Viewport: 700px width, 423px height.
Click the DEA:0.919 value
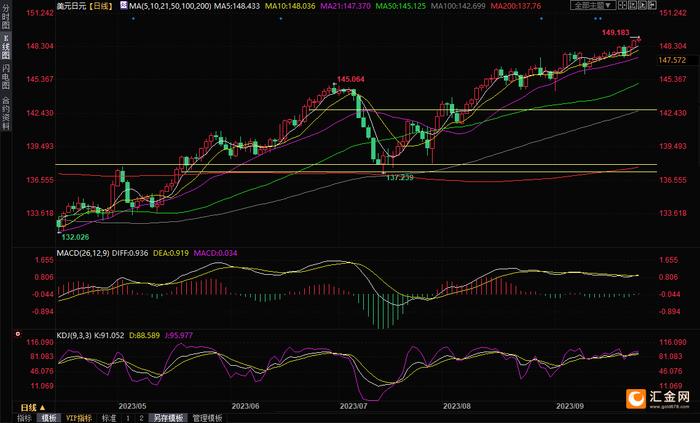(x=171, y=253)
